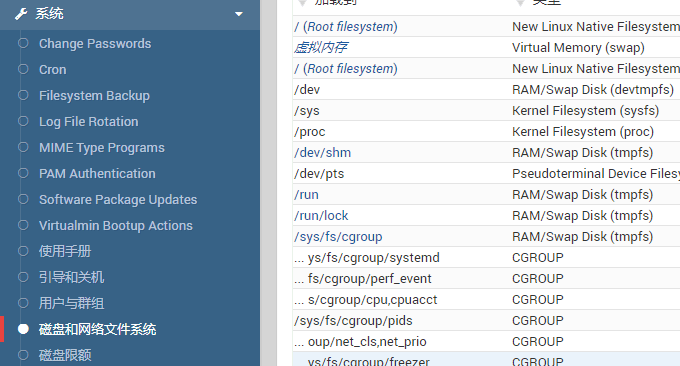Collapse the 系统 section arrow
Viewport: 680px width, 366px height.
tap(239, 14)
